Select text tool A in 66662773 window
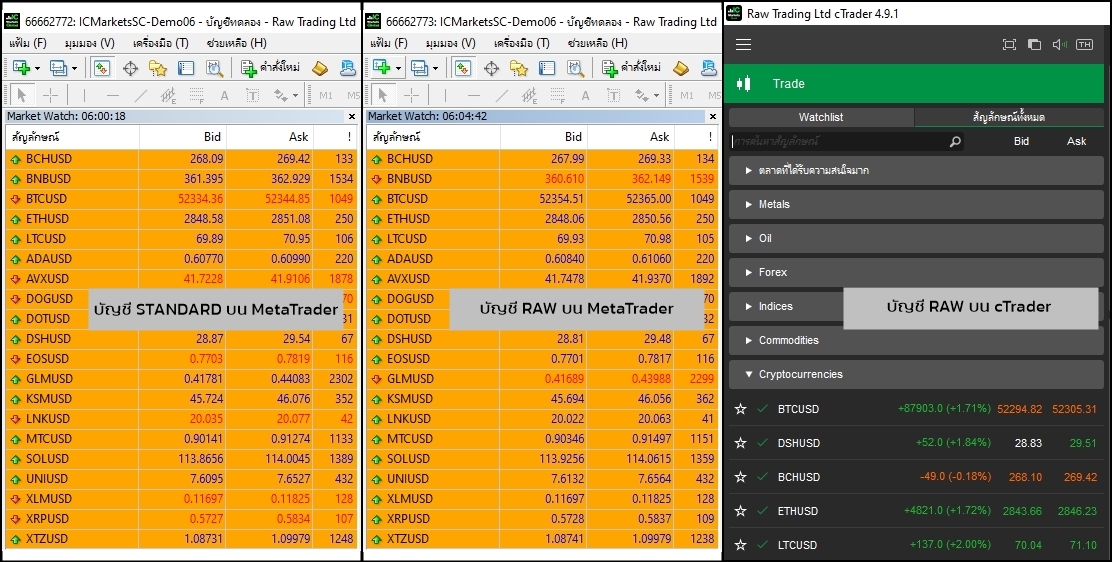This screenshot has height=562, width=1112. click(585, 95)
